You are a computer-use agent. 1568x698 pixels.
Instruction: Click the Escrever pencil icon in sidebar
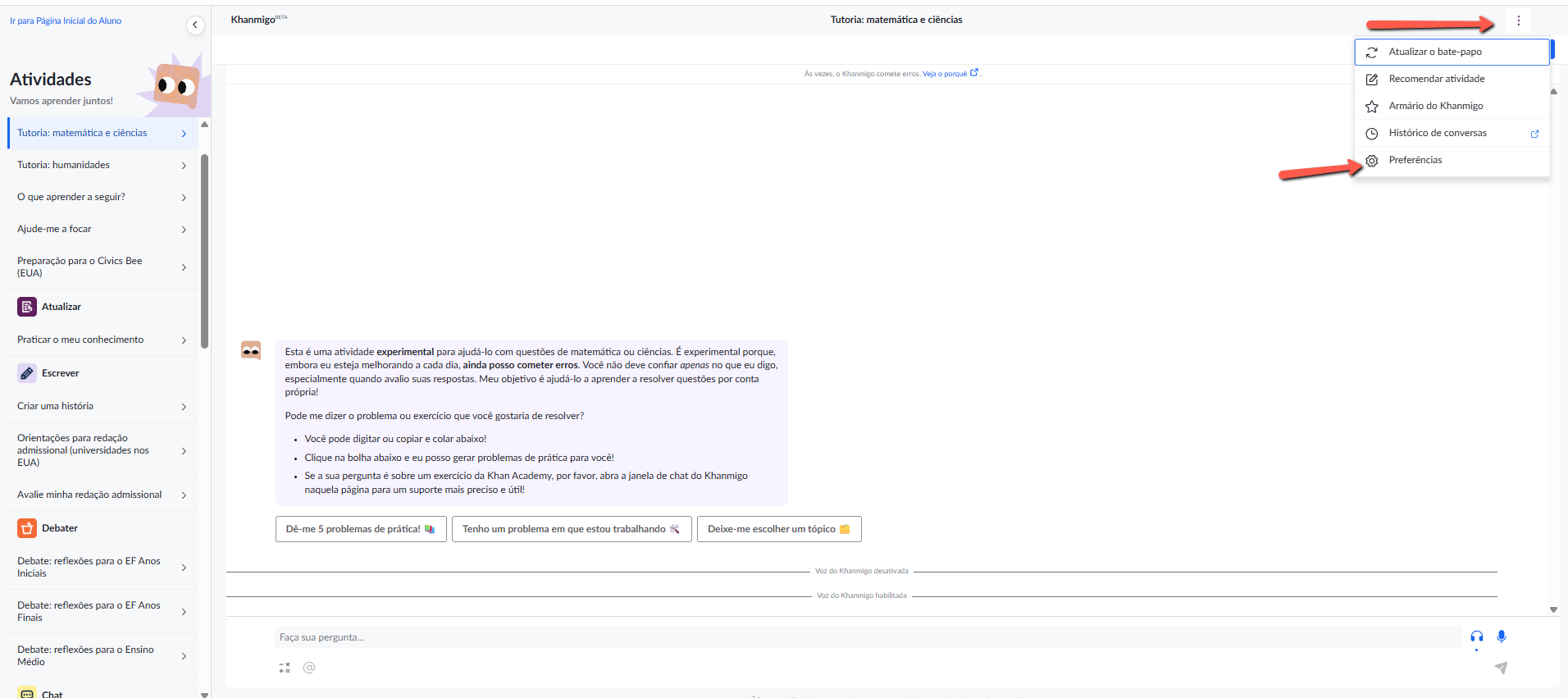coord(27,373)
